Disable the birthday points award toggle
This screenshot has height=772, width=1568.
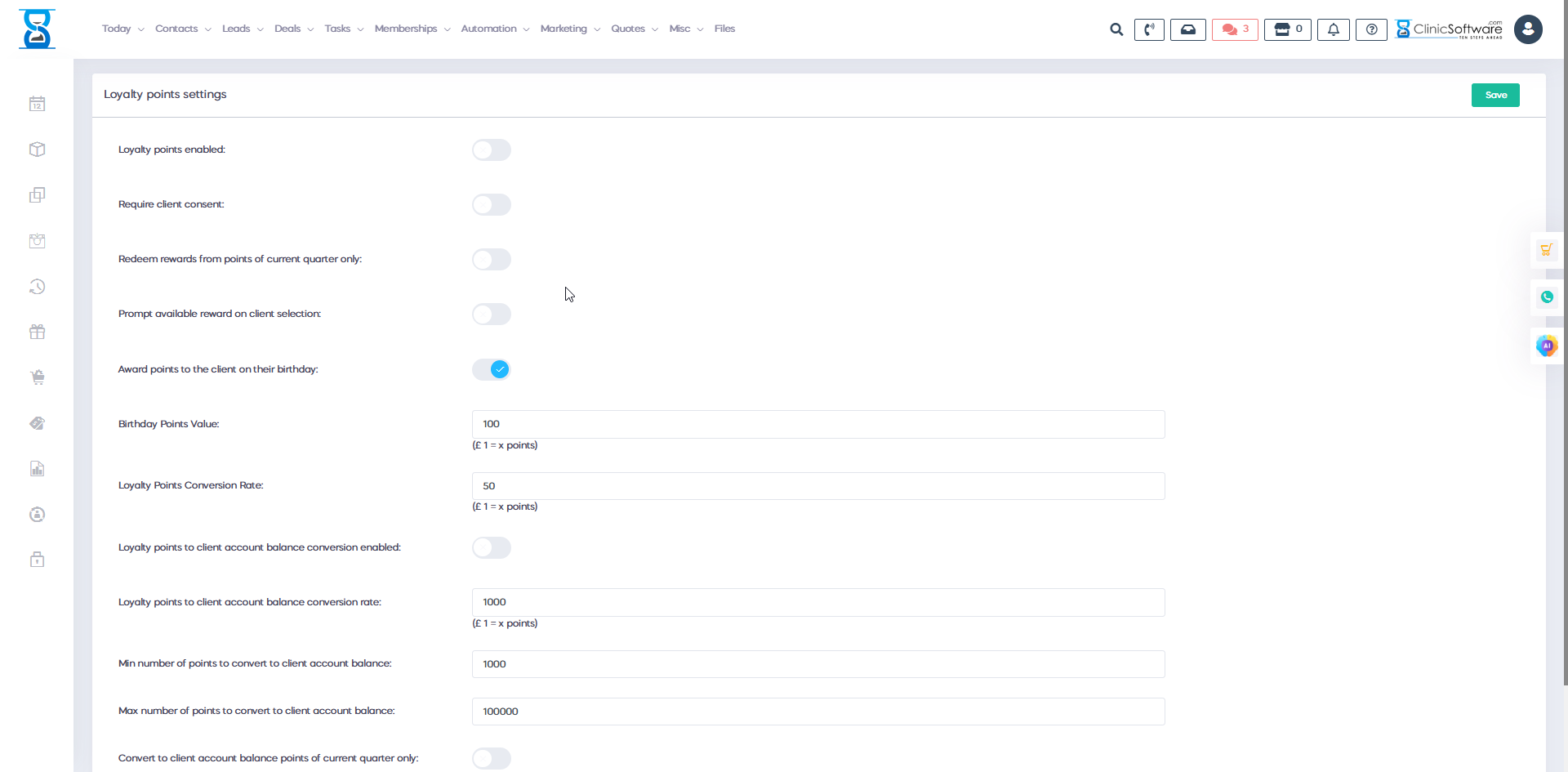pos(491,369)
